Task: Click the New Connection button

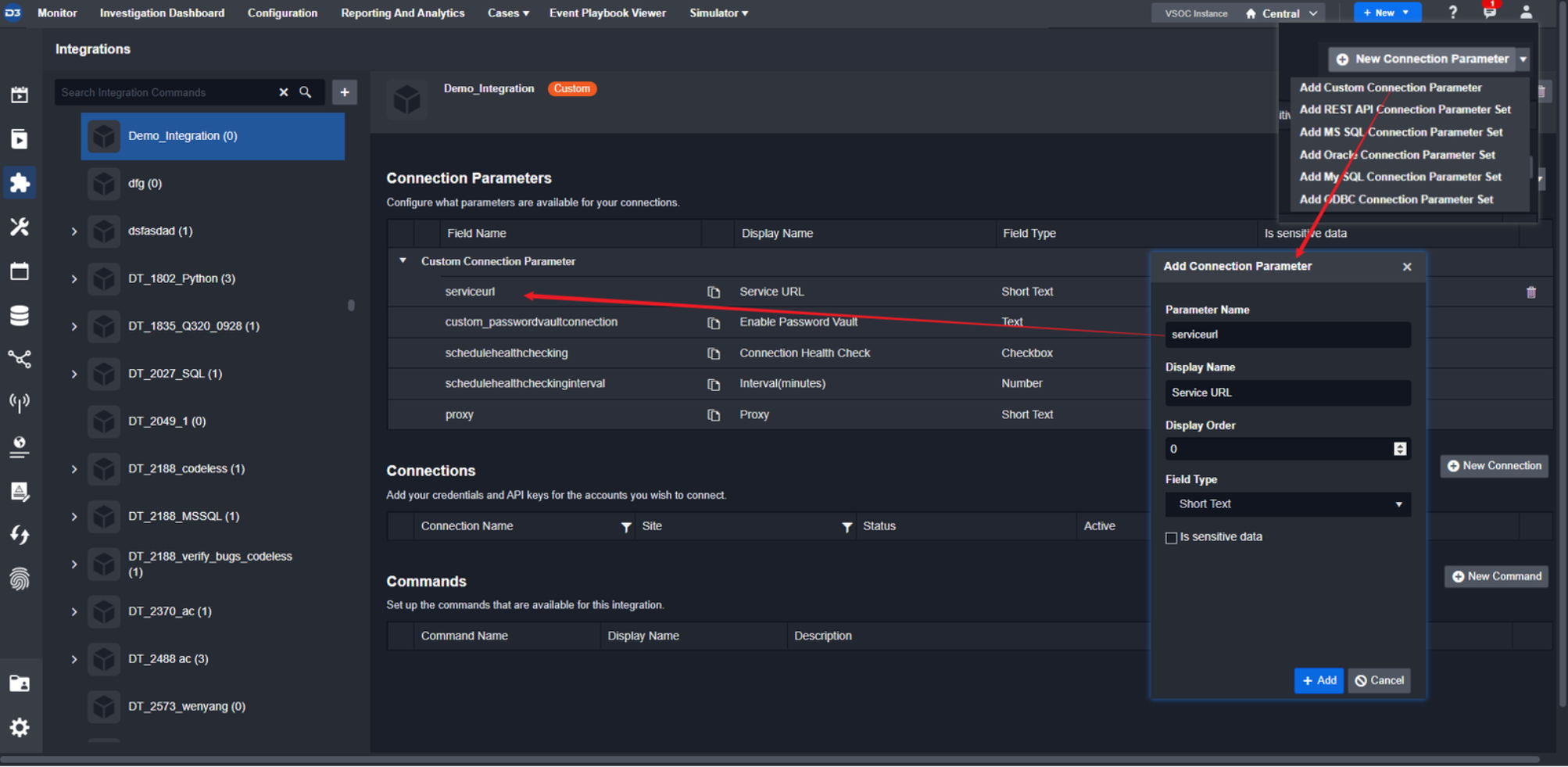Action: [x=1494, y=466]
